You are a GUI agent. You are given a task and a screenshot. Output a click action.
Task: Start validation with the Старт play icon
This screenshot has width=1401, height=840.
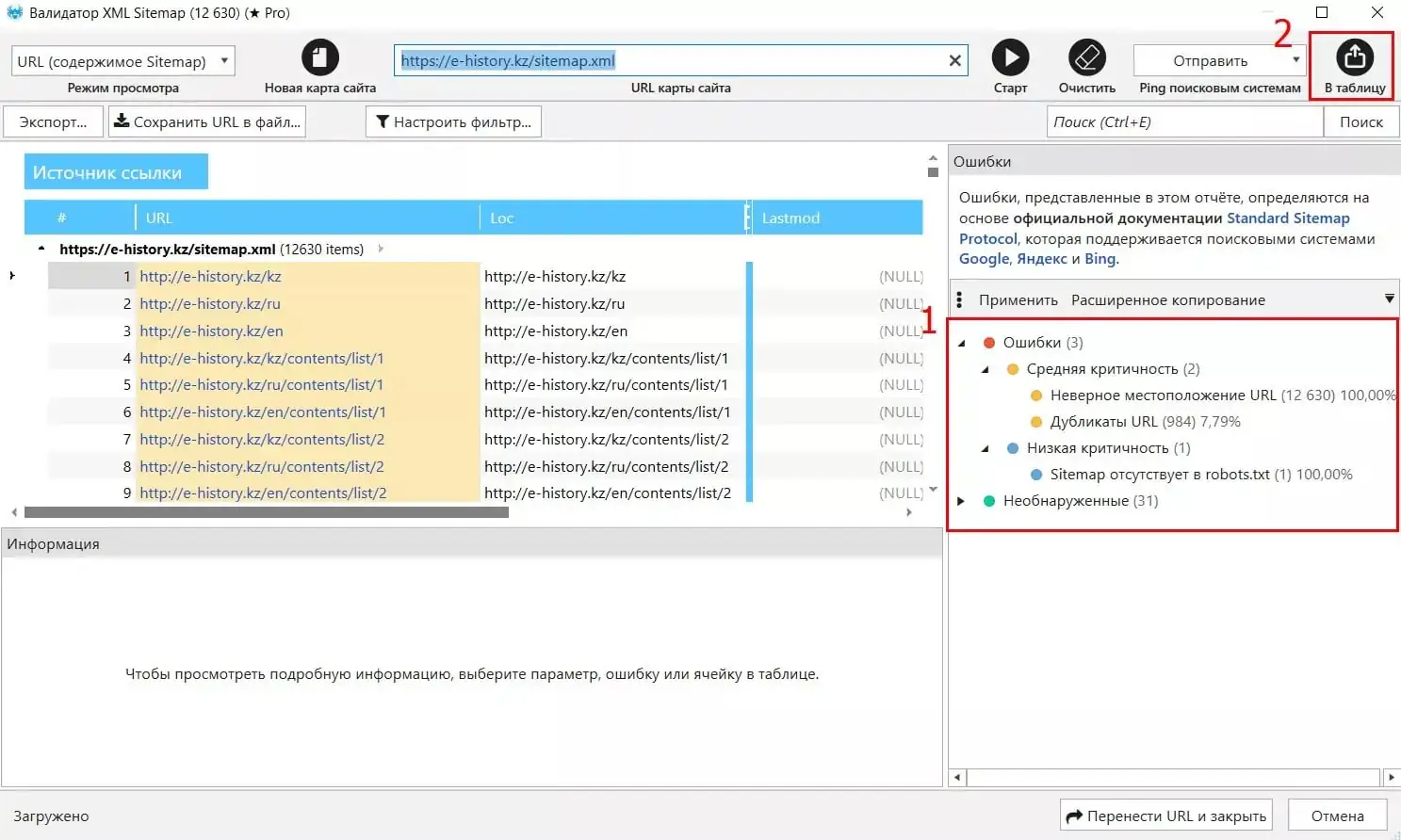1010,57
